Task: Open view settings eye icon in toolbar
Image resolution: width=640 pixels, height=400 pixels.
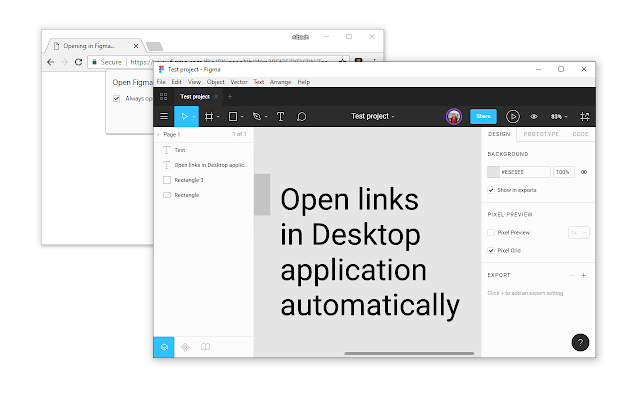Action: (534, 117)
